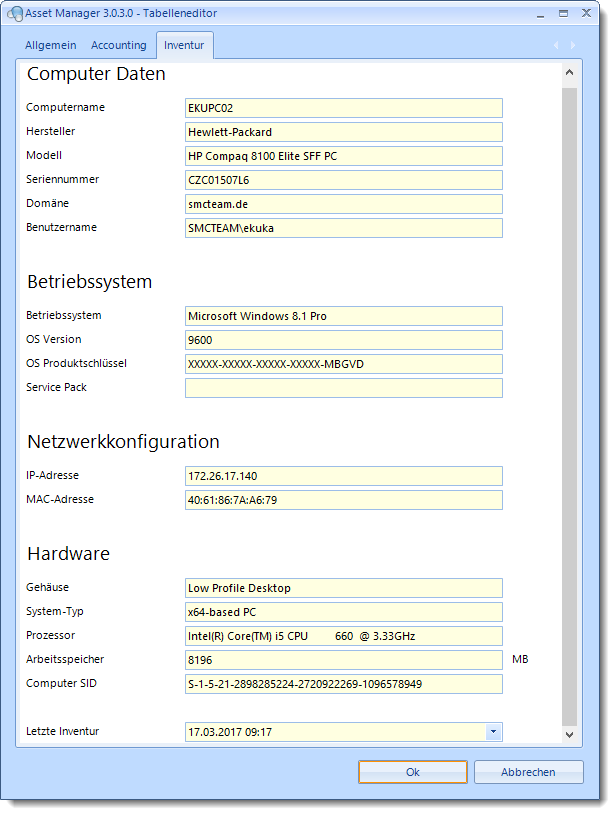Click the Ok button
Screen dimensions: 615x815
point(413,772)
